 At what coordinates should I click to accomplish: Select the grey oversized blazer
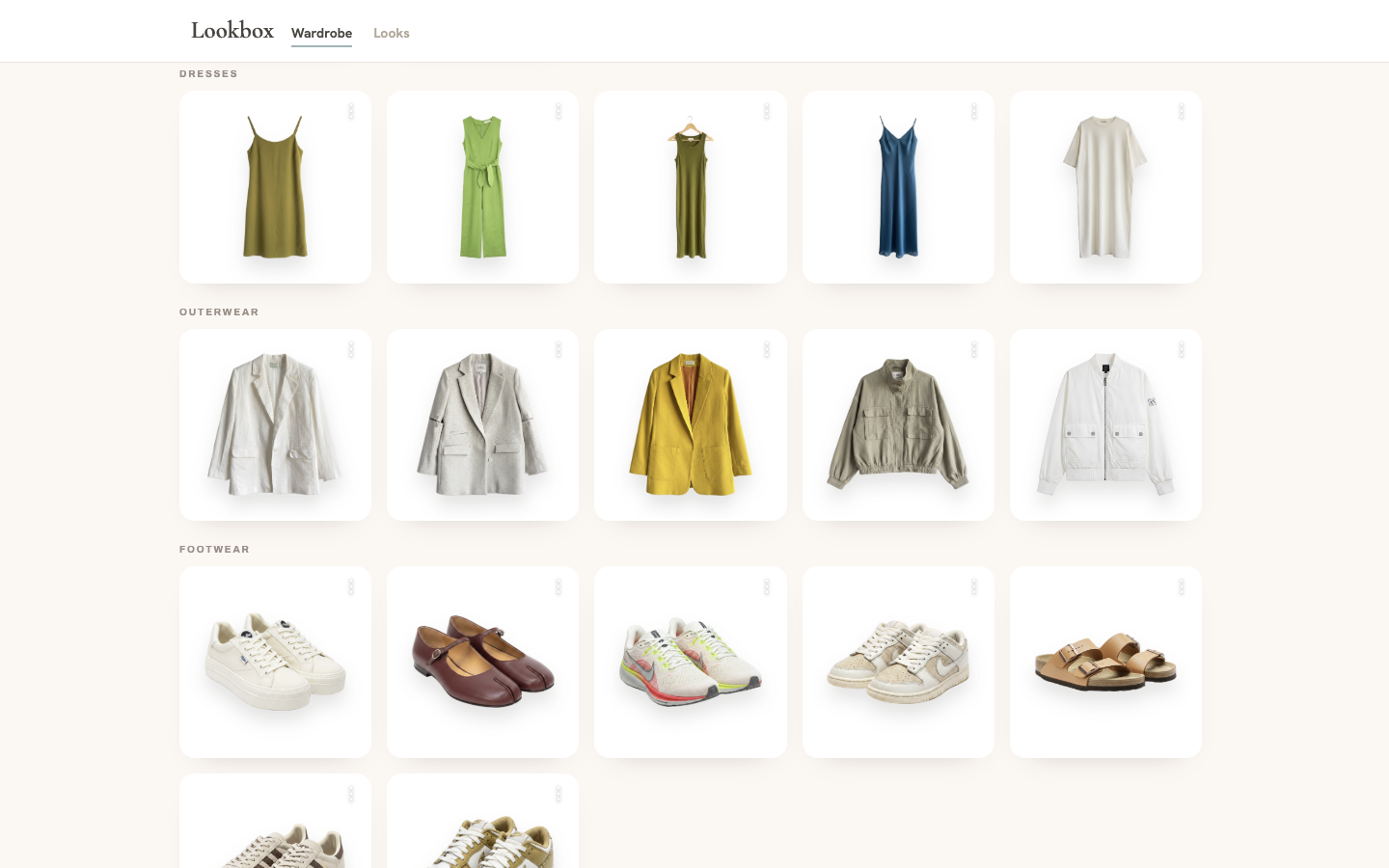click(482, 424)
